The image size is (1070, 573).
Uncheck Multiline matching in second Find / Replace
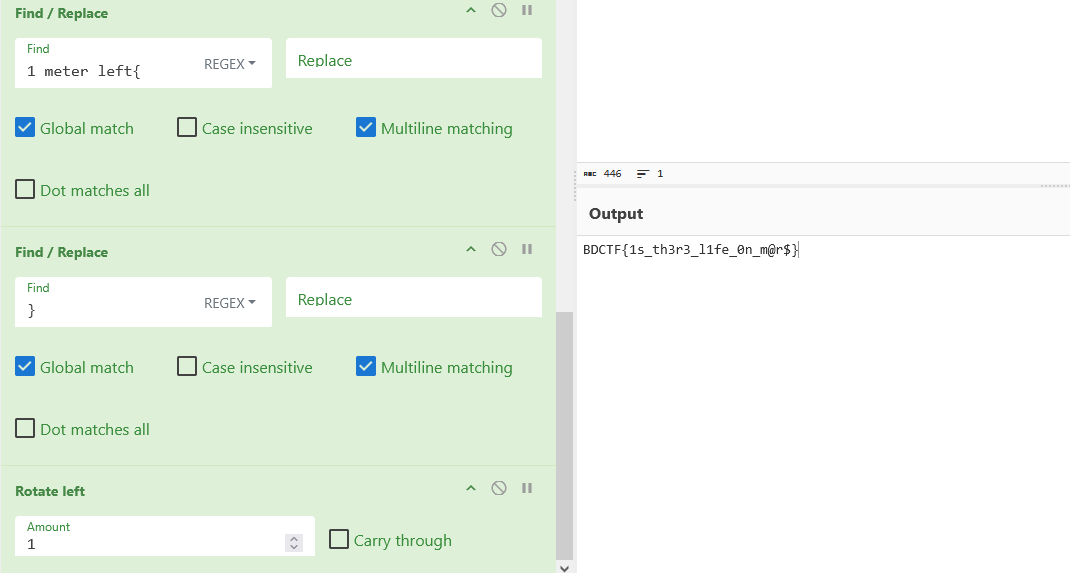366,366
